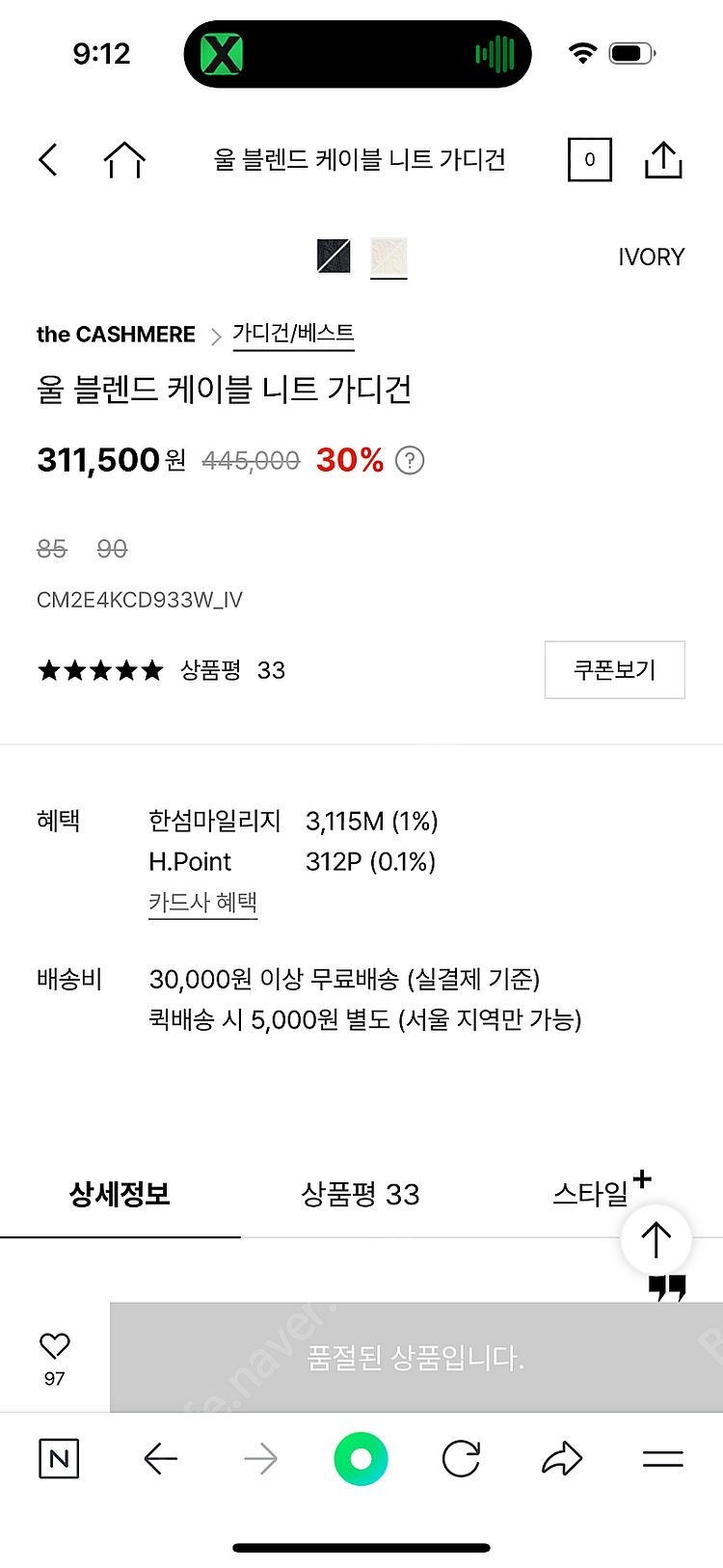Open the 카드사 혜택 link
This screenshot has height=1568, width=723.
[202, 903]
